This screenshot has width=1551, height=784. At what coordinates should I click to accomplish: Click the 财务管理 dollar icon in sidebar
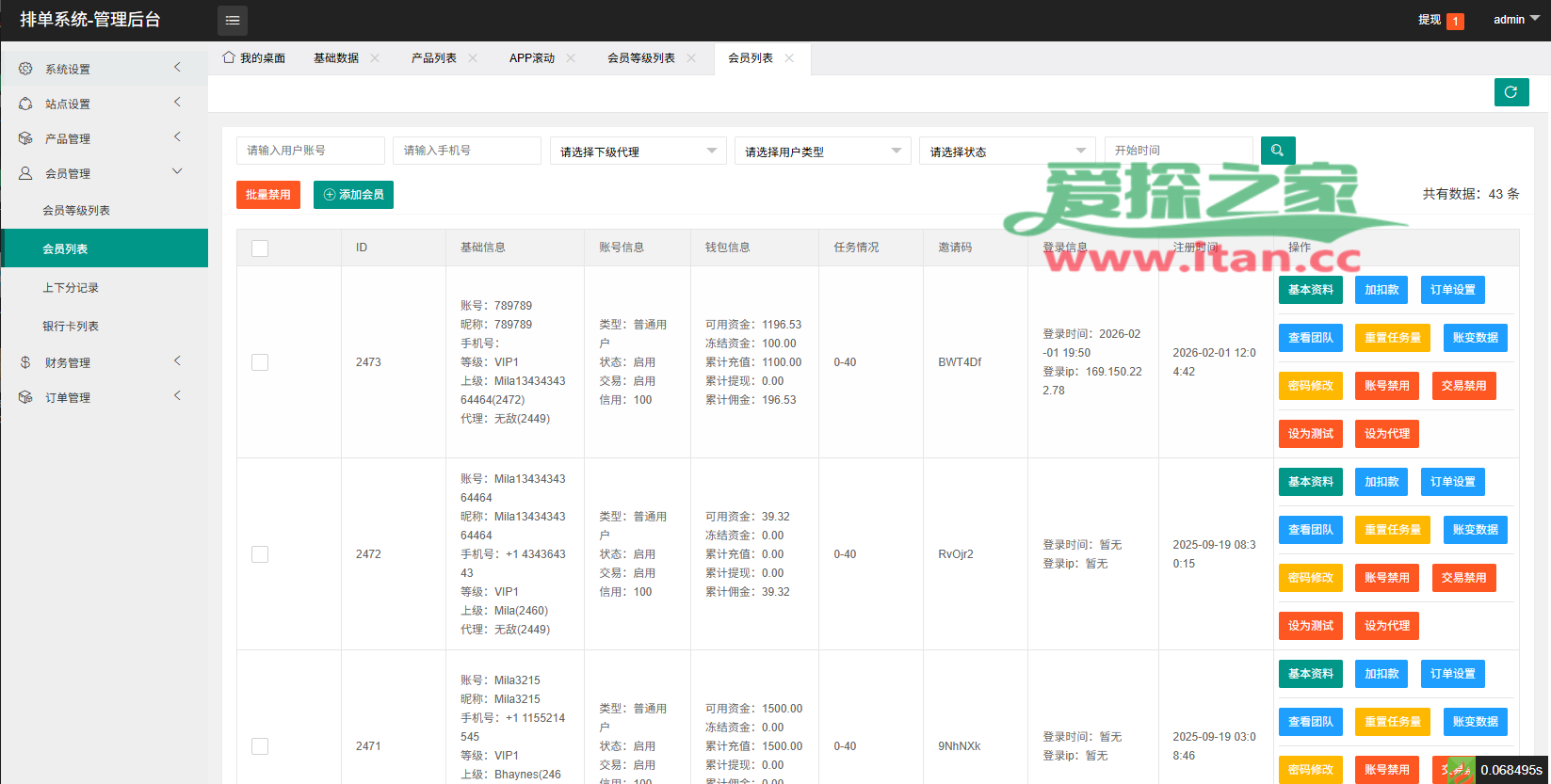coord(25,362)
